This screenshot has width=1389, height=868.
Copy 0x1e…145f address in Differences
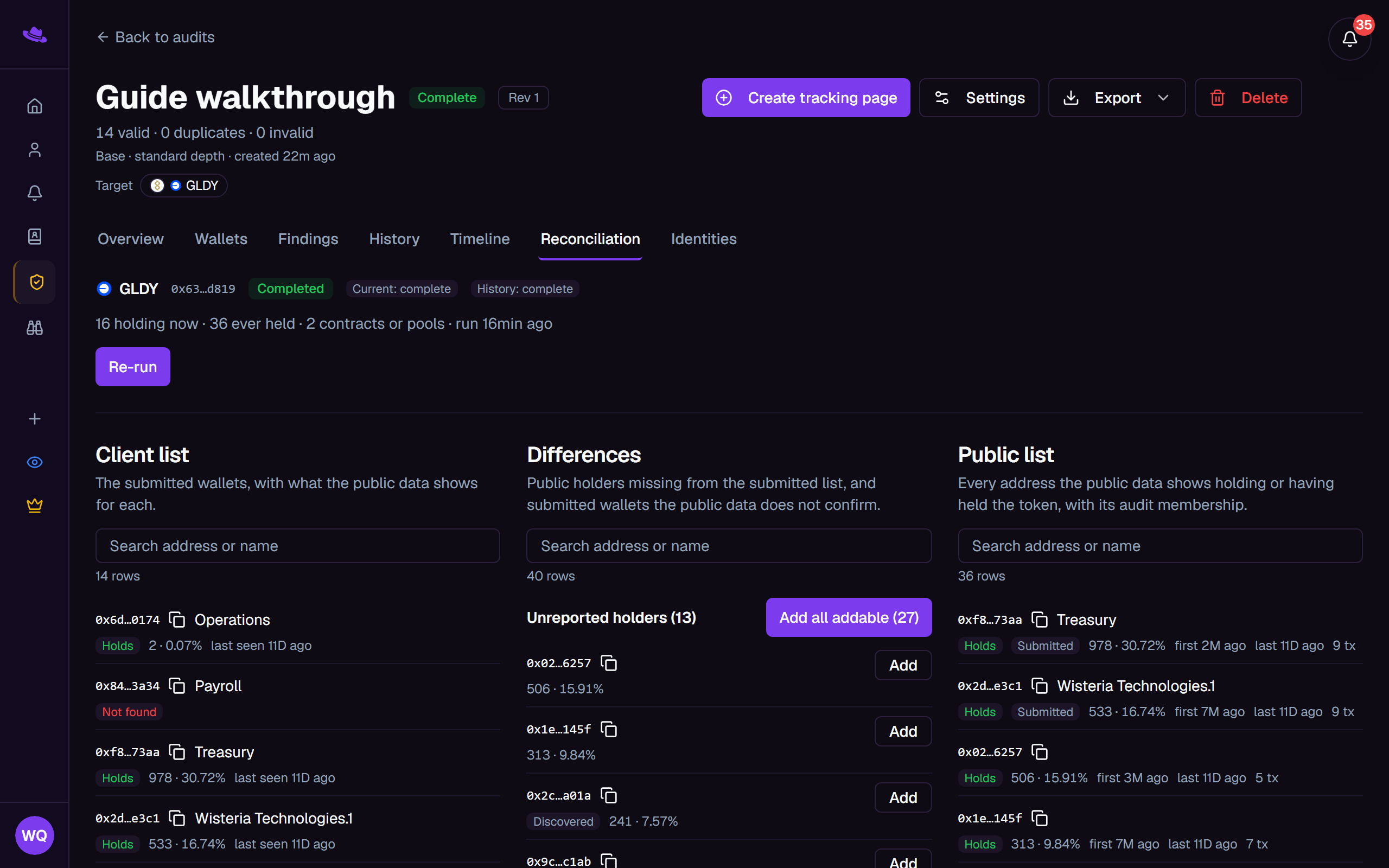[608, 729]
